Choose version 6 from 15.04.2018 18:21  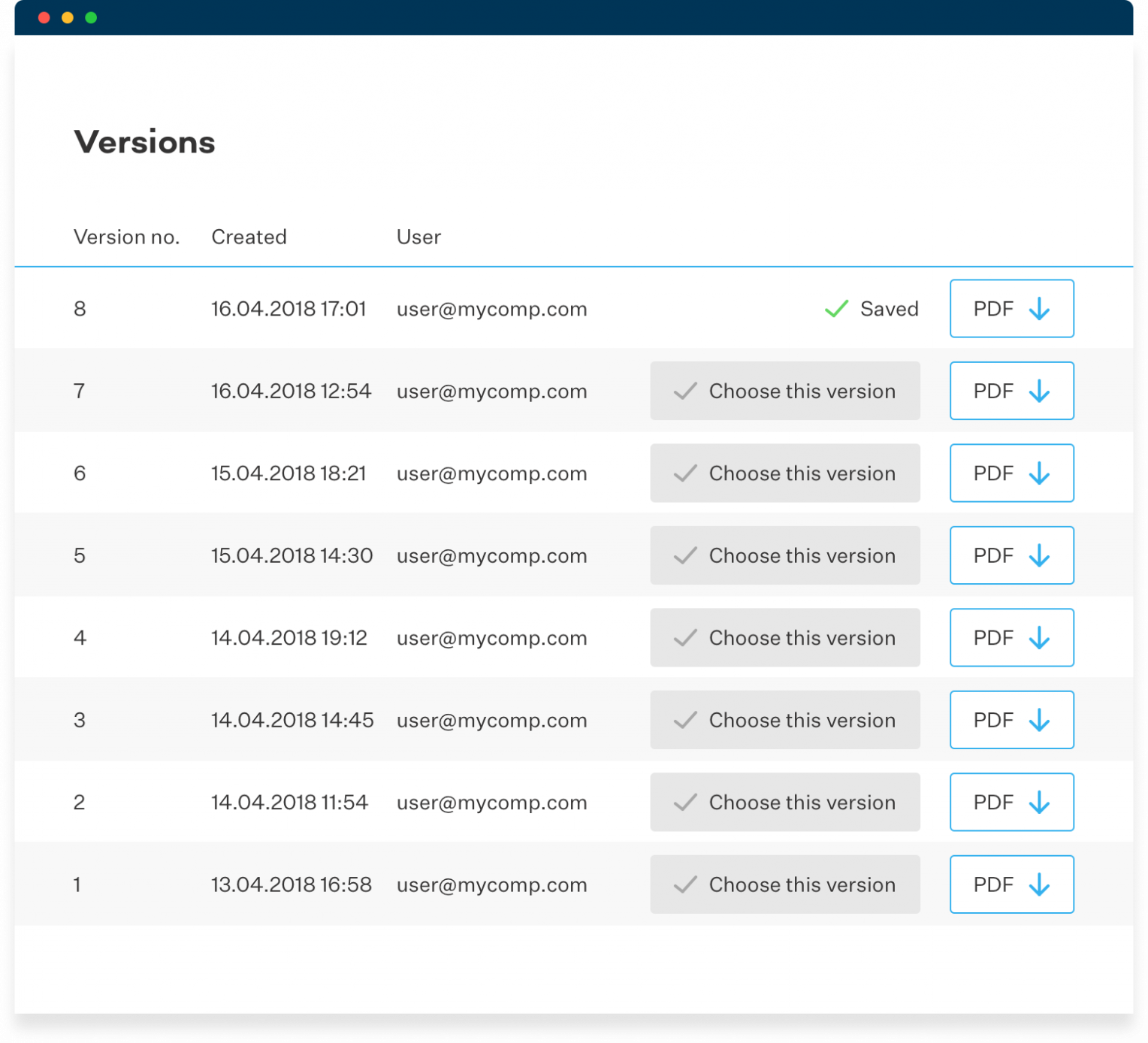784,473
